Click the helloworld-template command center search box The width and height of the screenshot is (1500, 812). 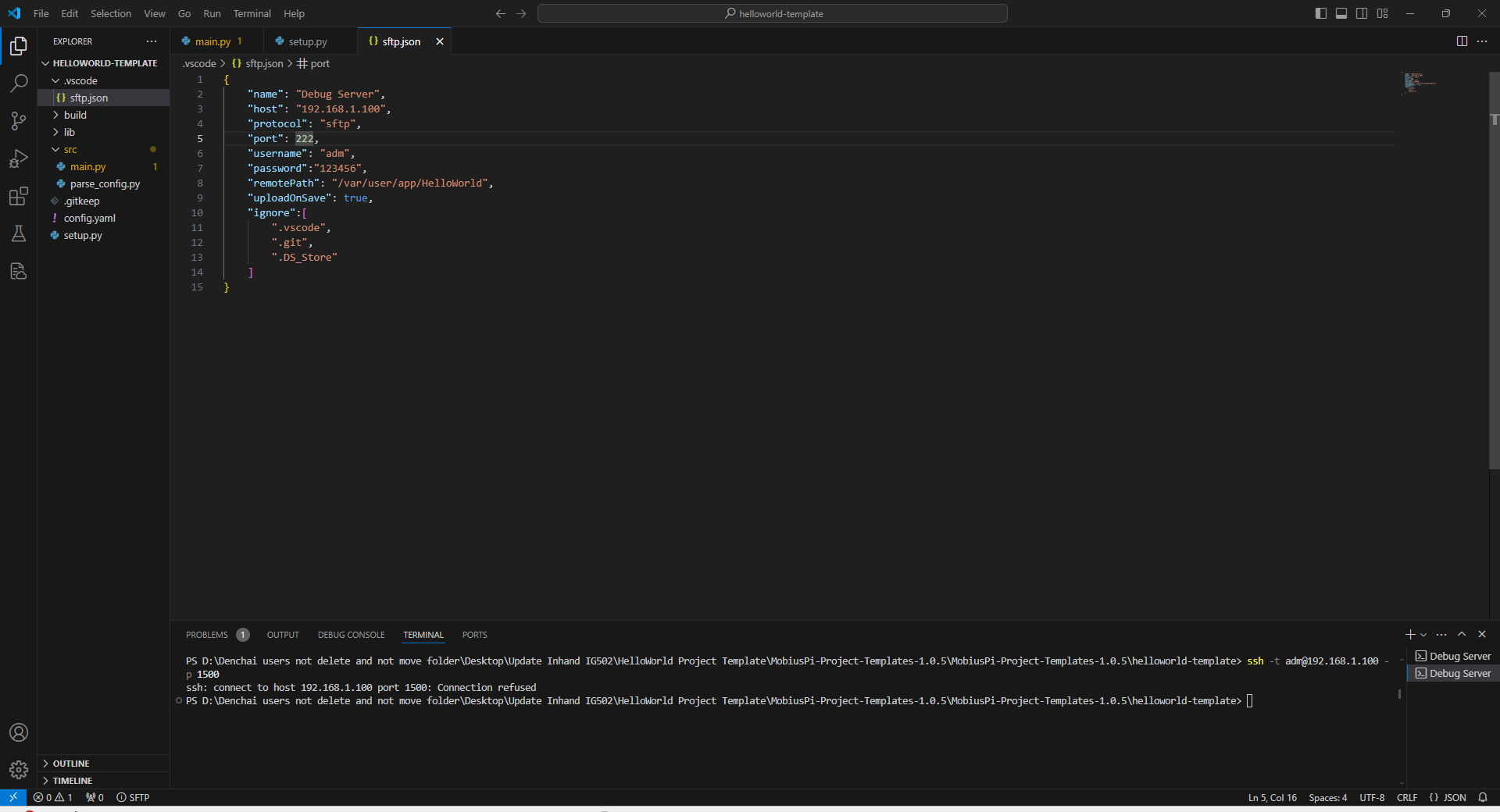[x=772, y=13]
